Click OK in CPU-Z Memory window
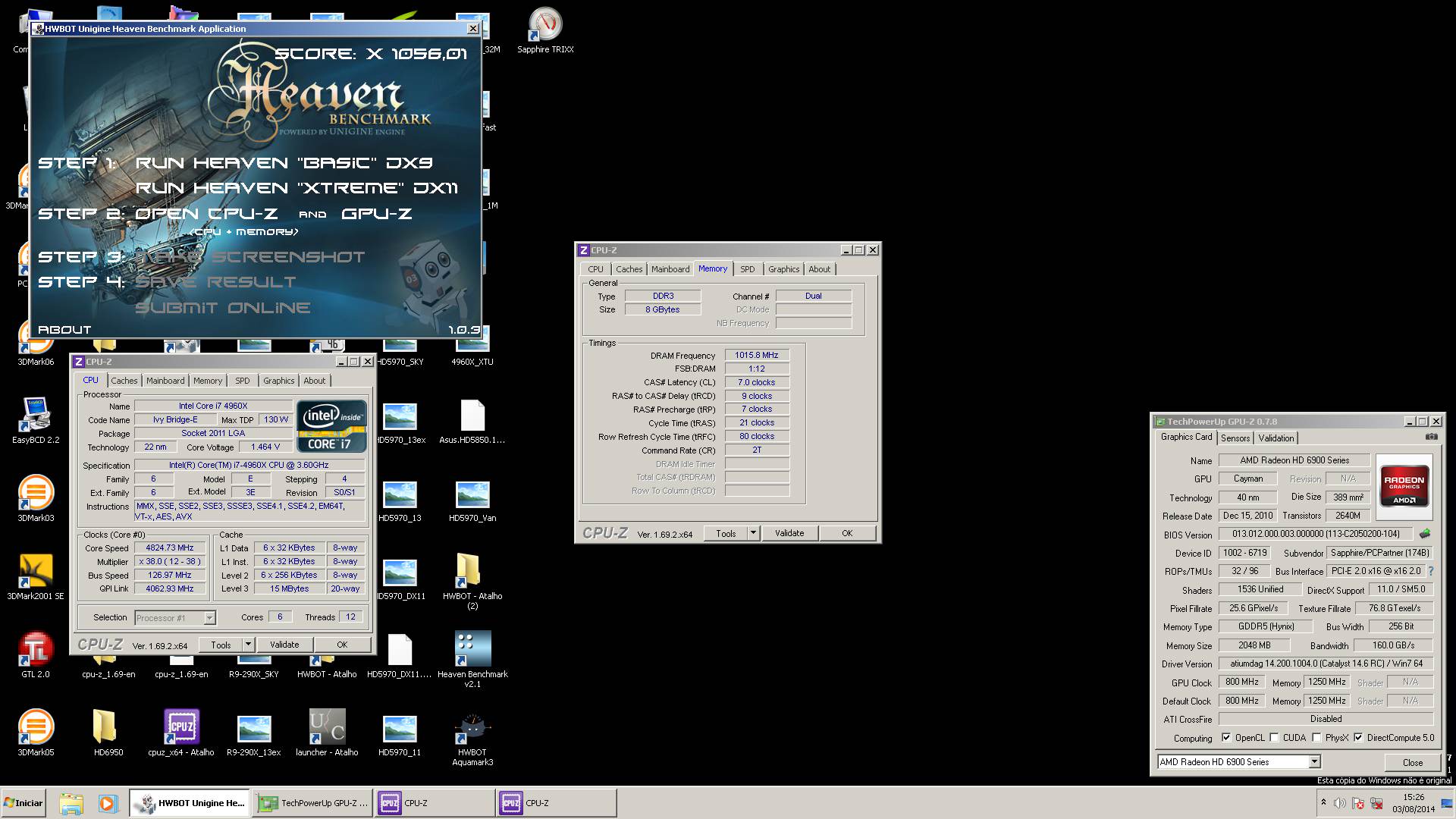 click(x=847, y=533)
